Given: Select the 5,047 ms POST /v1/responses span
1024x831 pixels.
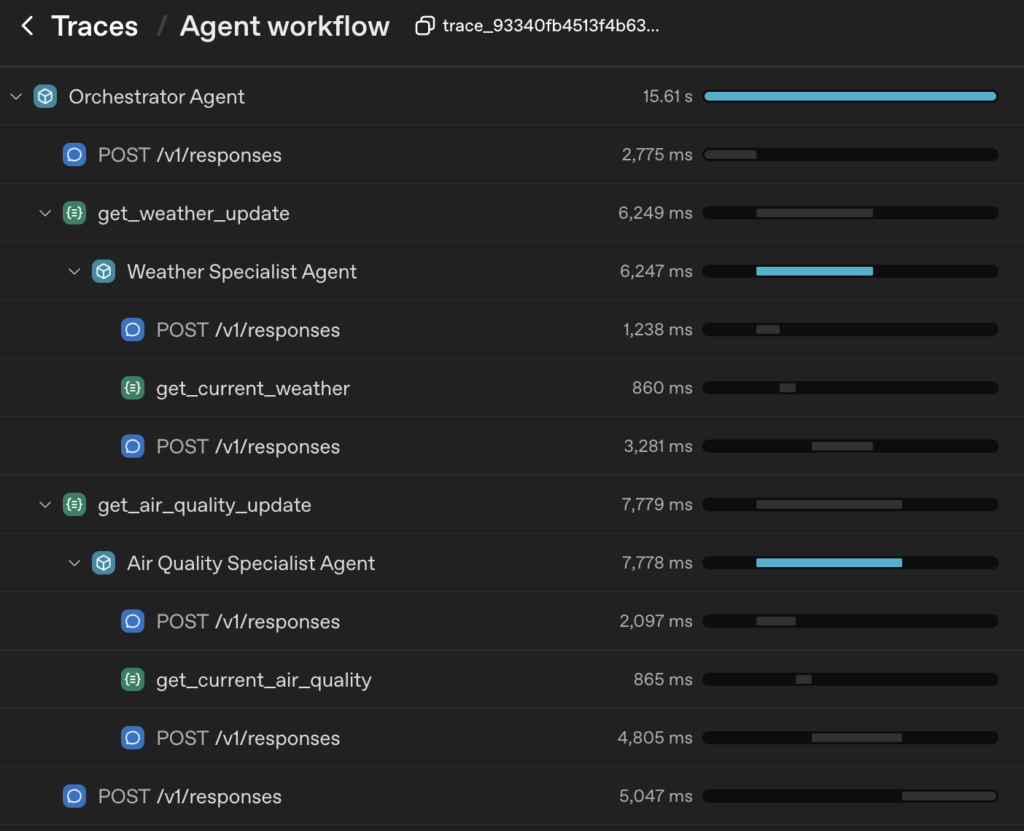Looking at the screenshot, I should (x=189, y=797).
